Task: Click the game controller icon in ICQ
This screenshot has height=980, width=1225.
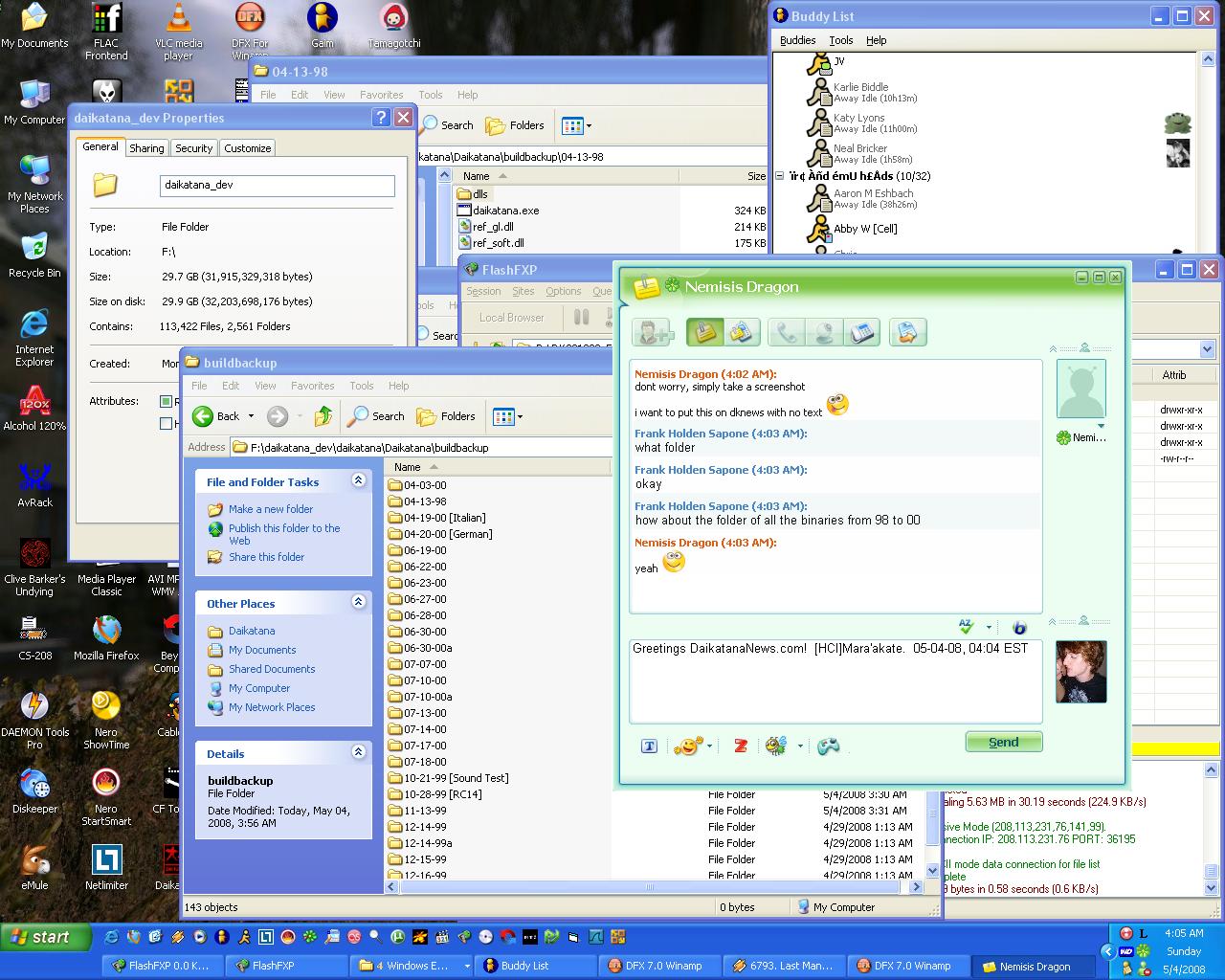Action: [828, 746]
